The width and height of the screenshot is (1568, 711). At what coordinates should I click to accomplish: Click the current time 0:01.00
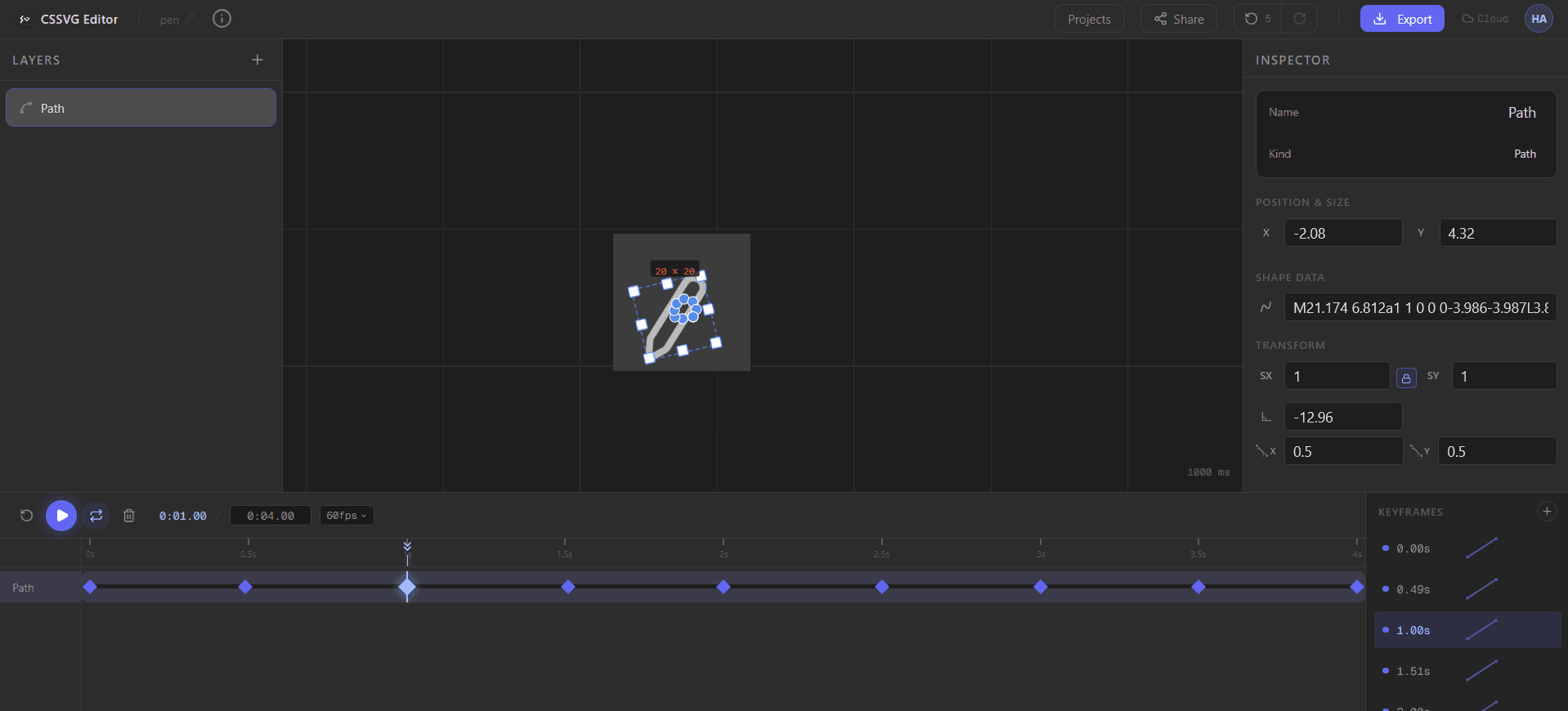[183, 516]
